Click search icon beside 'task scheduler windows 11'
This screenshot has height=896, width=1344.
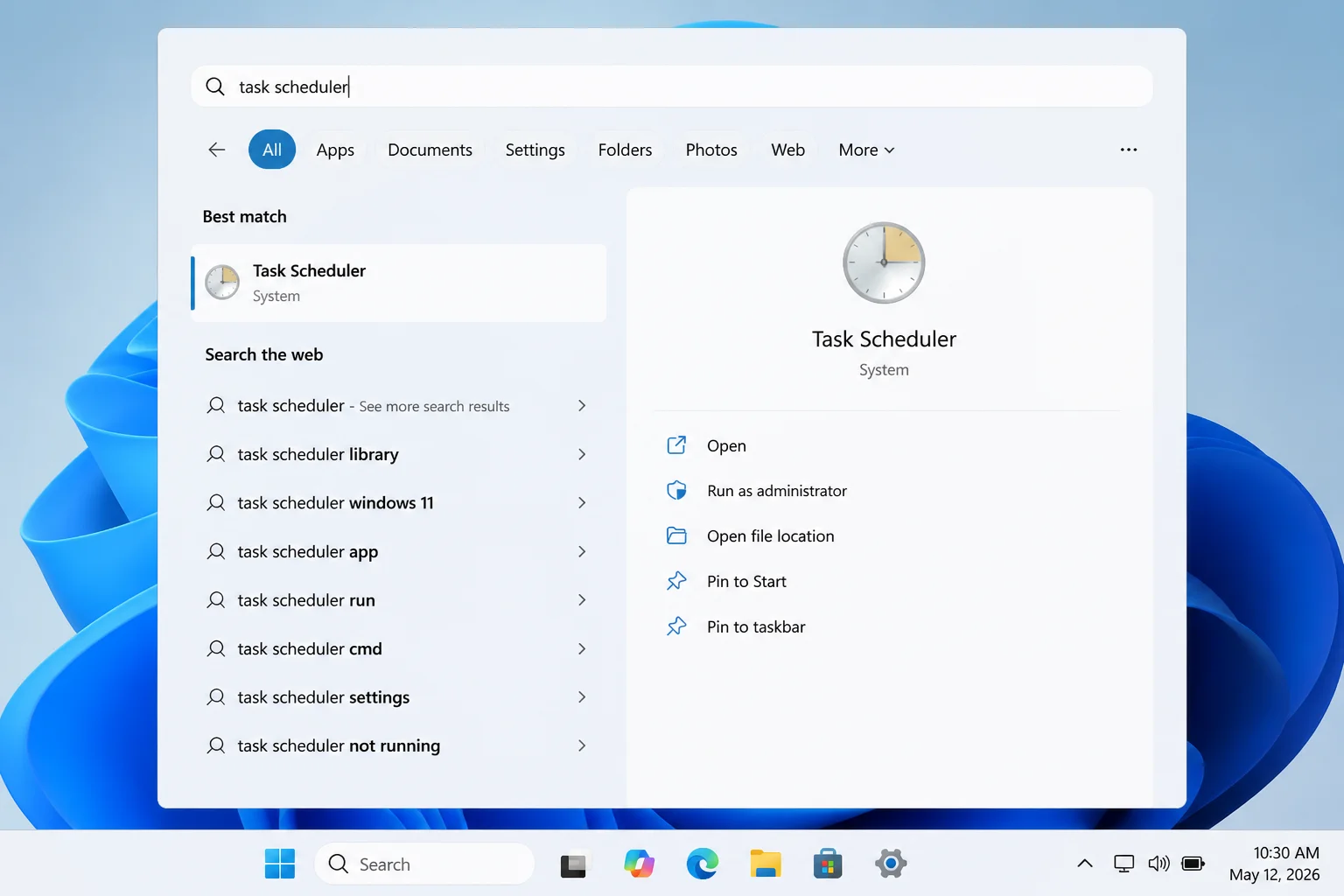pos(216,503)
